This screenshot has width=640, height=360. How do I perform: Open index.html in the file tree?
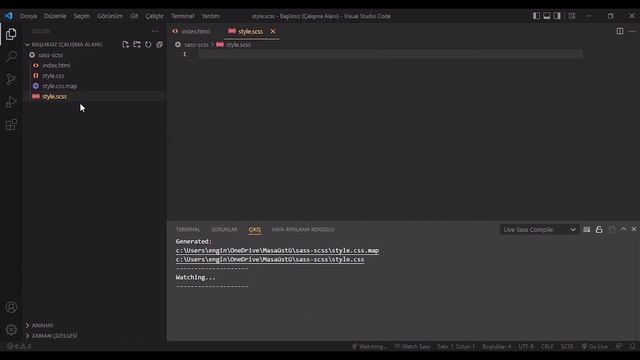pyautogui.click(x=56, y=65)
